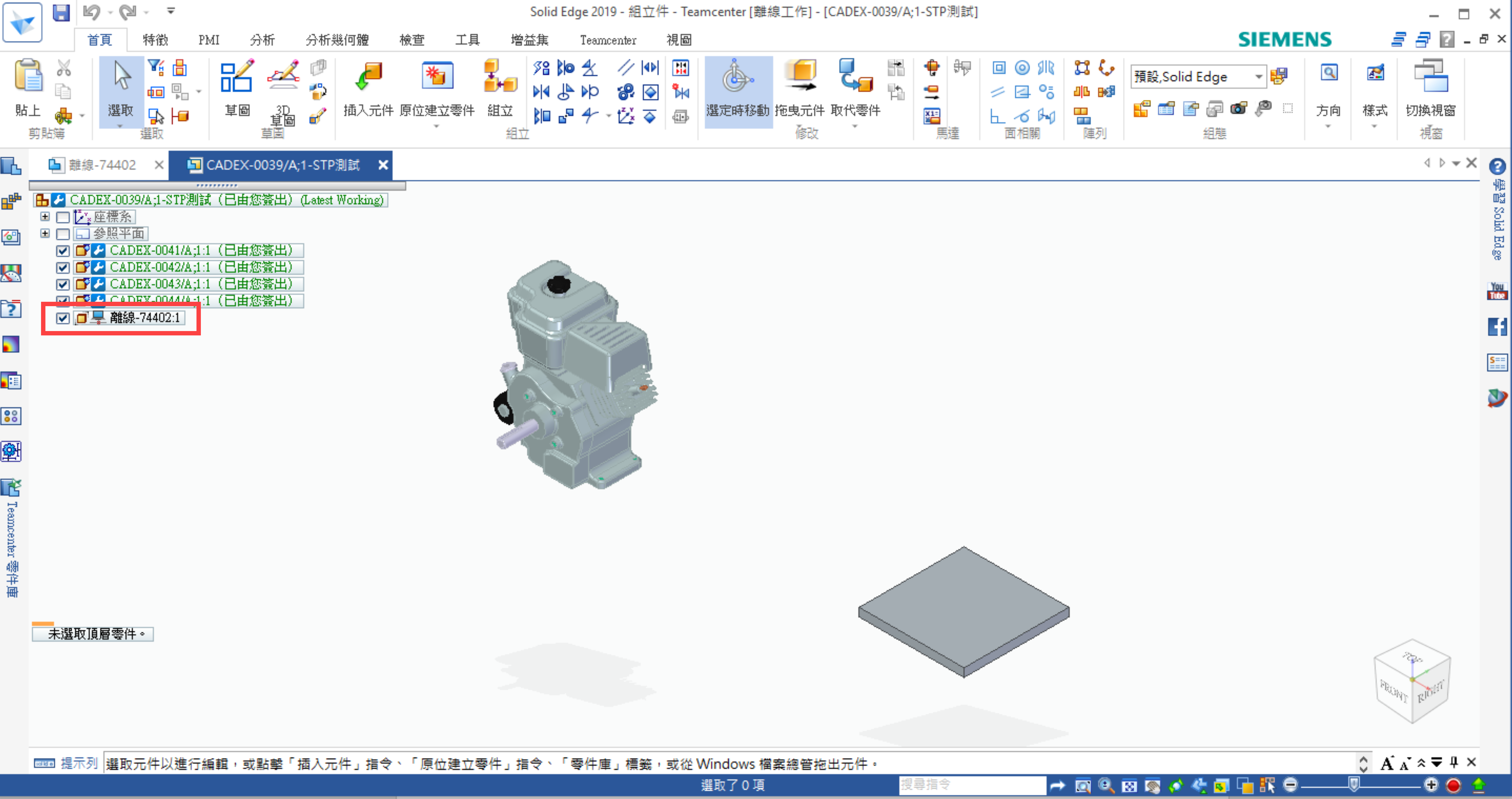Open the YouTube side panel icon
The height and width of the screenshot is (799, 1512).
(1497, 291)
